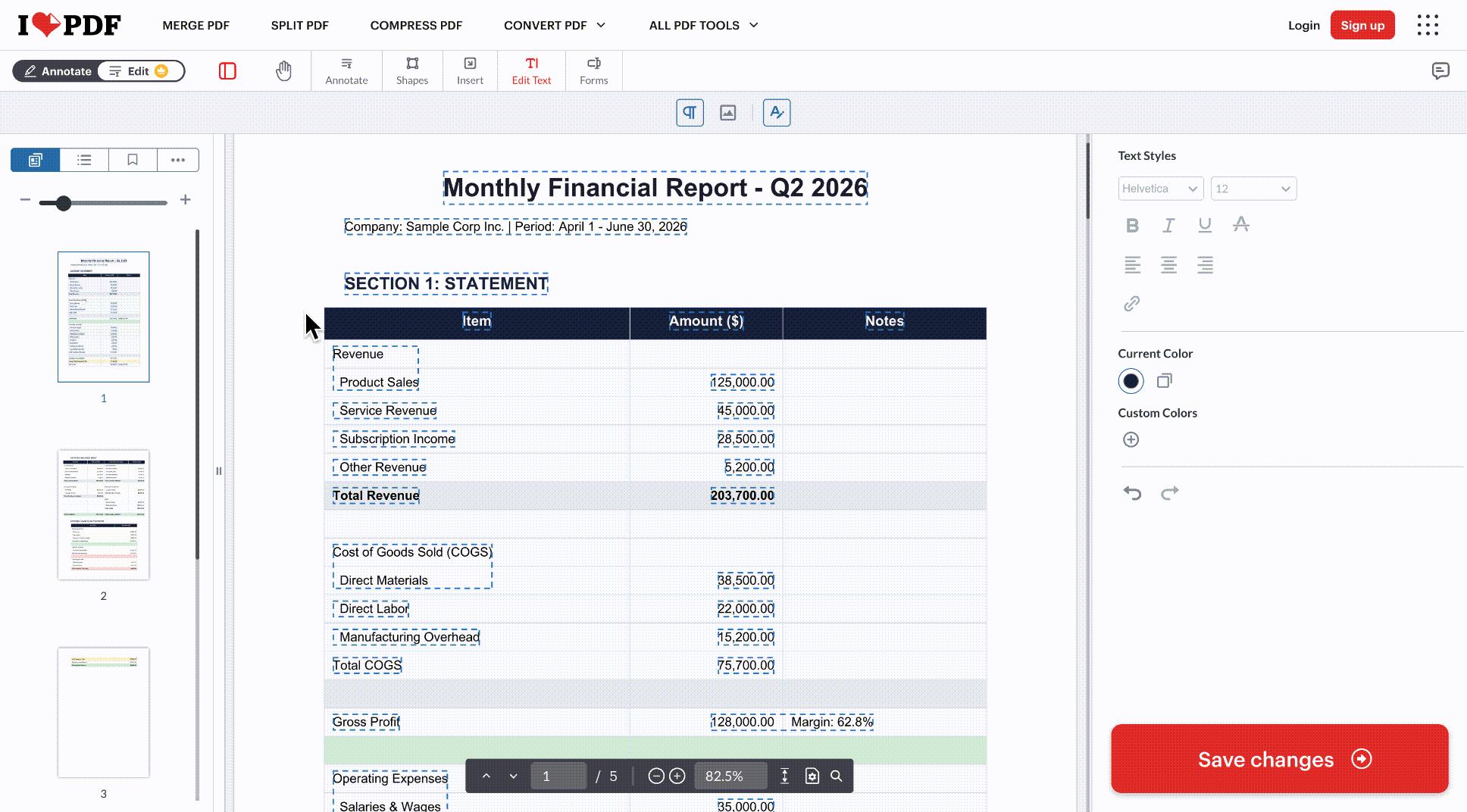This screenshot has height=812, width=1467.
Task: Adjust the thumbnail size slider
Action: coord(64,203)
